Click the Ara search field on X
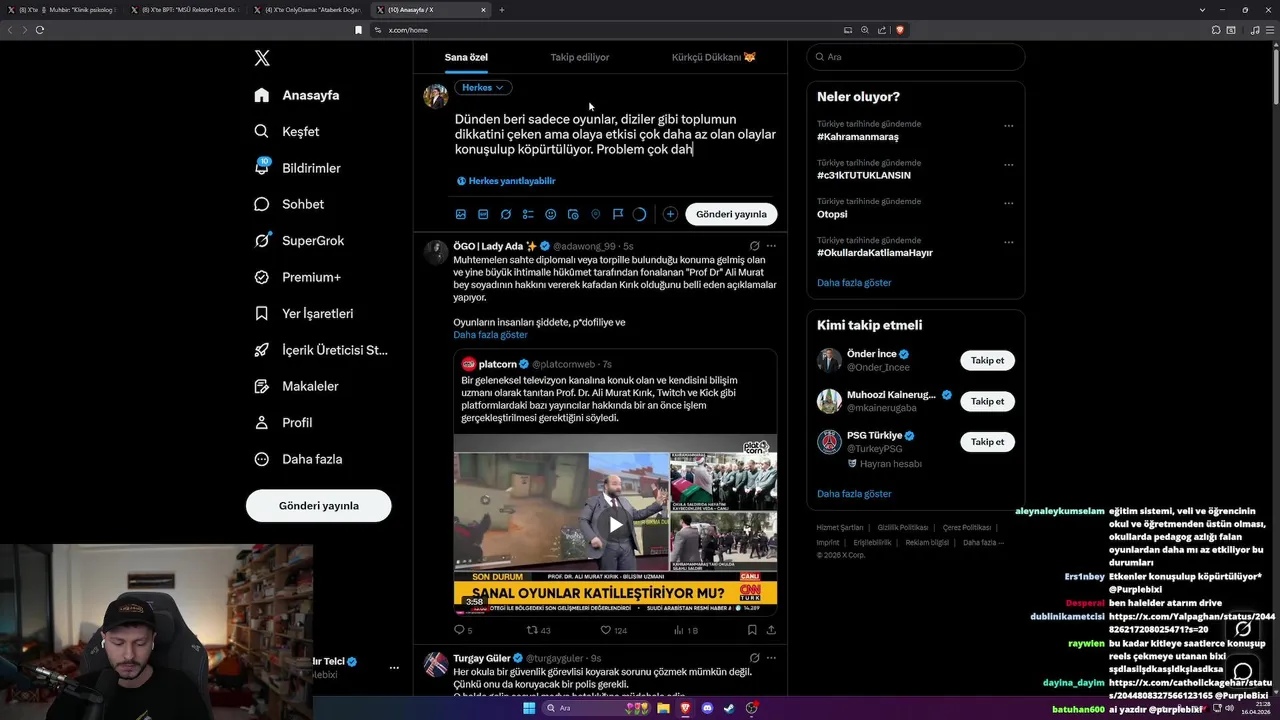Image resolution: width=1280 pixels, height=720 pixels. pos(915,57)
